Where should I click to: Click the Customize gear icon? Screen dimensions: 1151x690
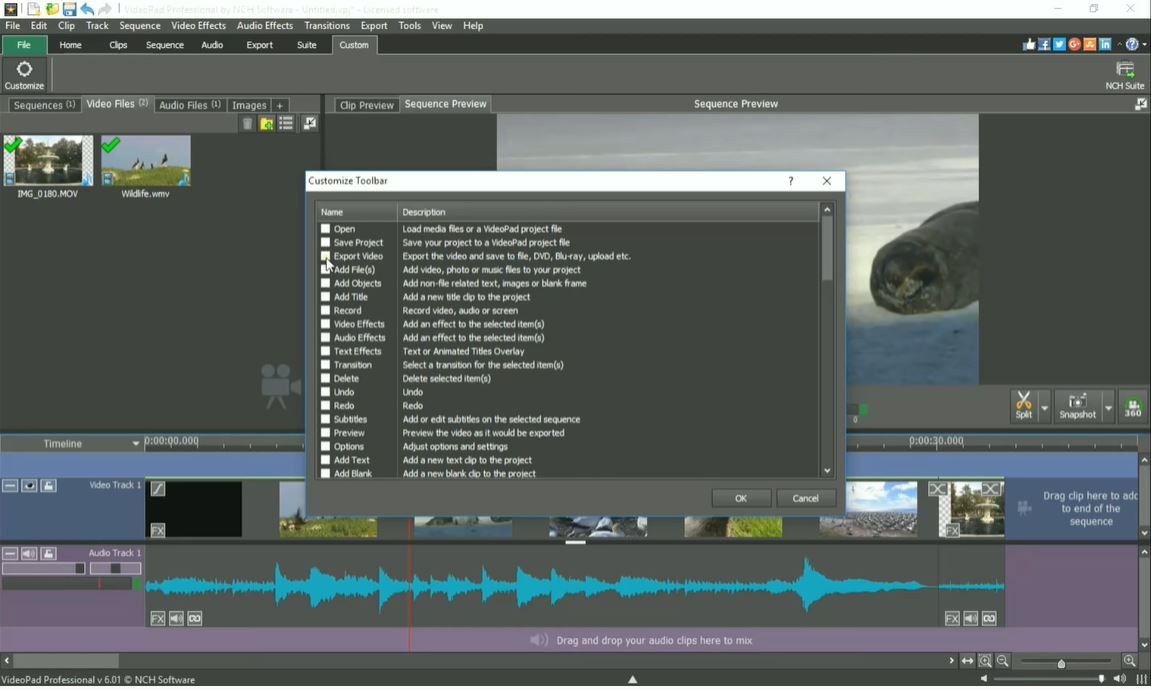24,69
